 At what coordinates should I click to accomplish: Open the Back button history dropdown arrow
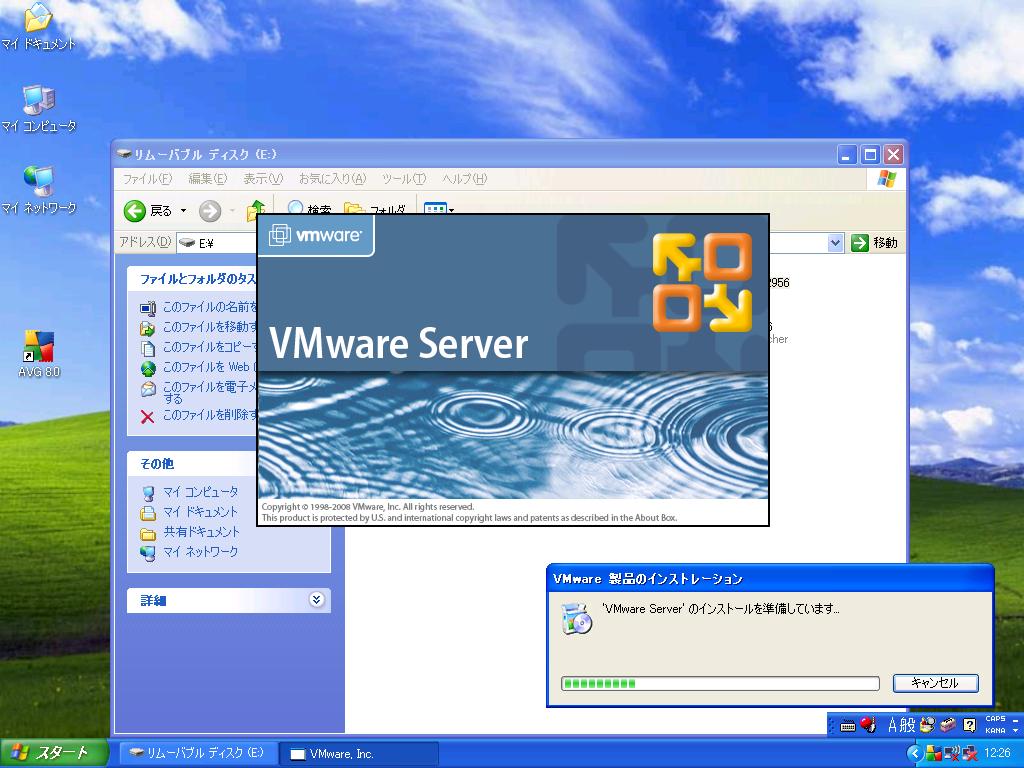[x=184, y=210]
